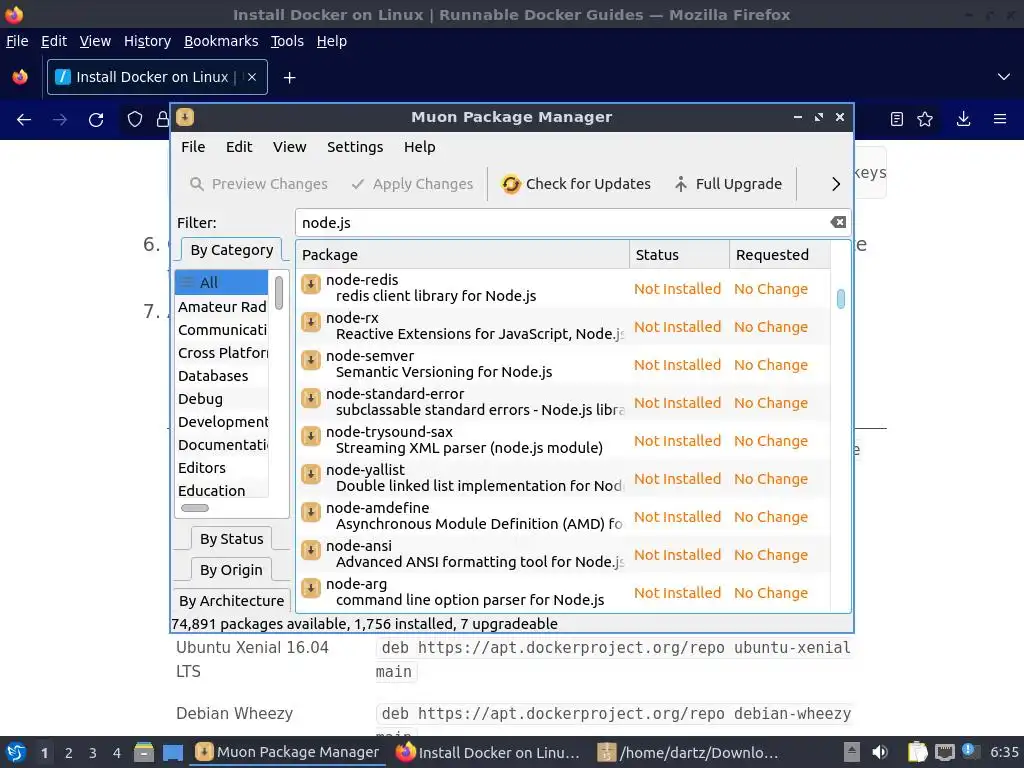This screenshot has height=768, width=1024.
Task: Open the Edit menu in Muon
Action: pyautogui.click(x=239, y=147)
